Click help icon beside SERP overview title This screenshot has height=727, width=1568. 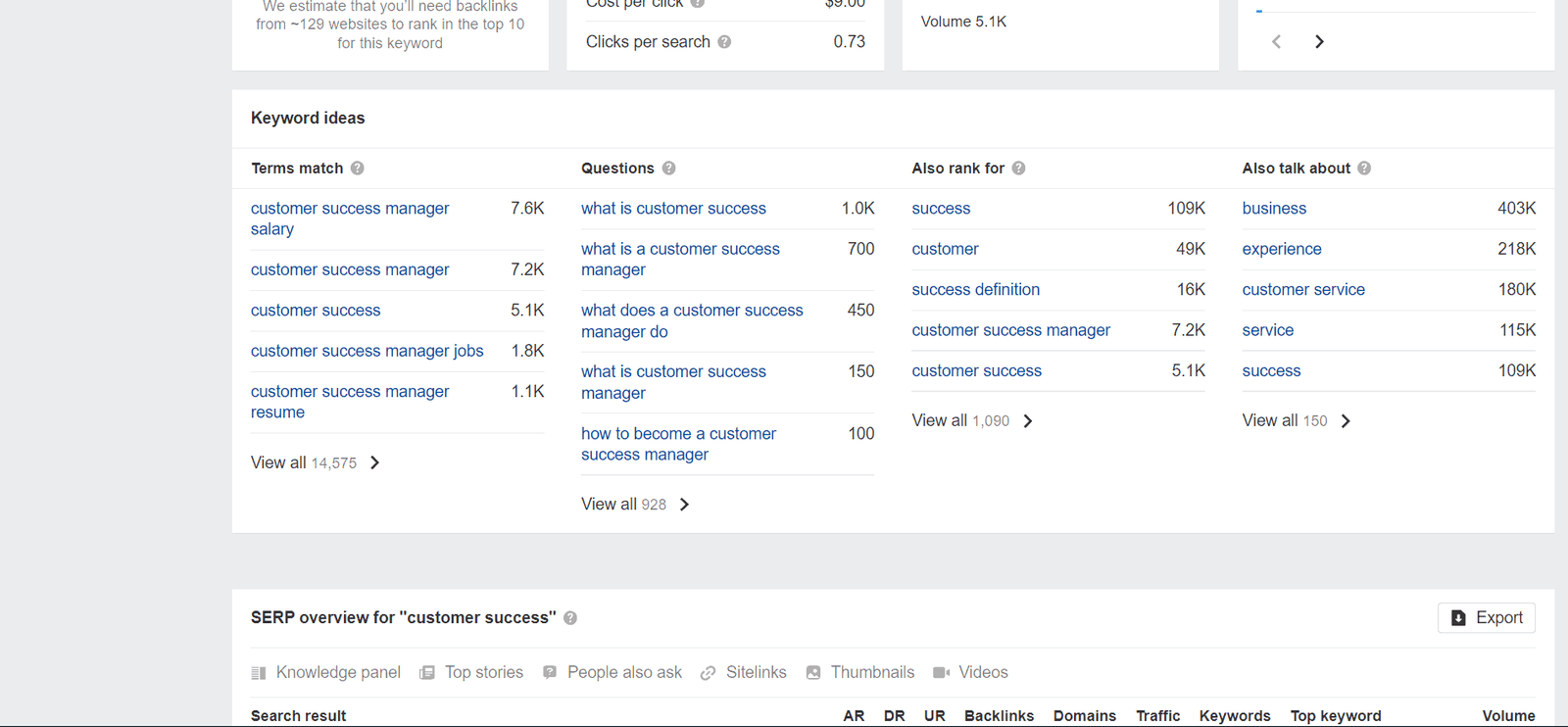570,618
